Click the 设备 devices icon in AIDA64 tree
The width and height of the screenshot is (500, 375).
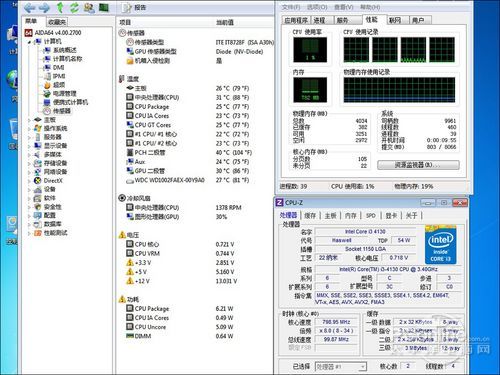click(38, 189)
